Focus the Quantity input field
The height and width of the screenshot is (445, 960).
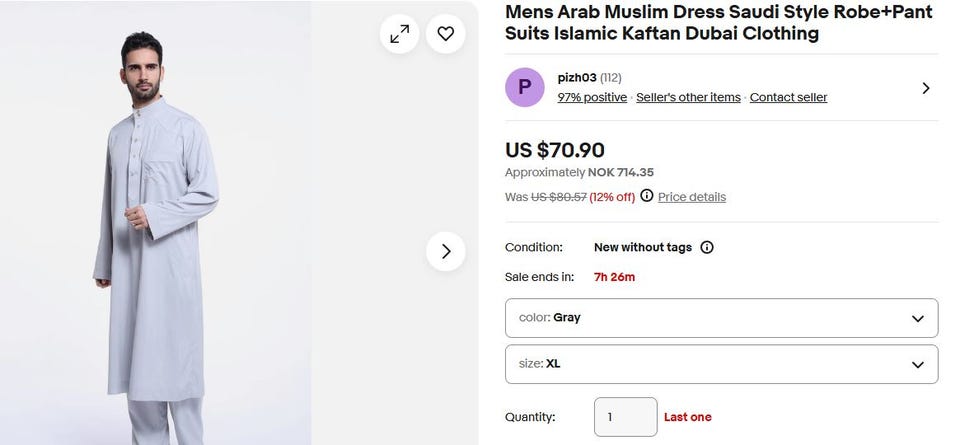click(625, 417)
